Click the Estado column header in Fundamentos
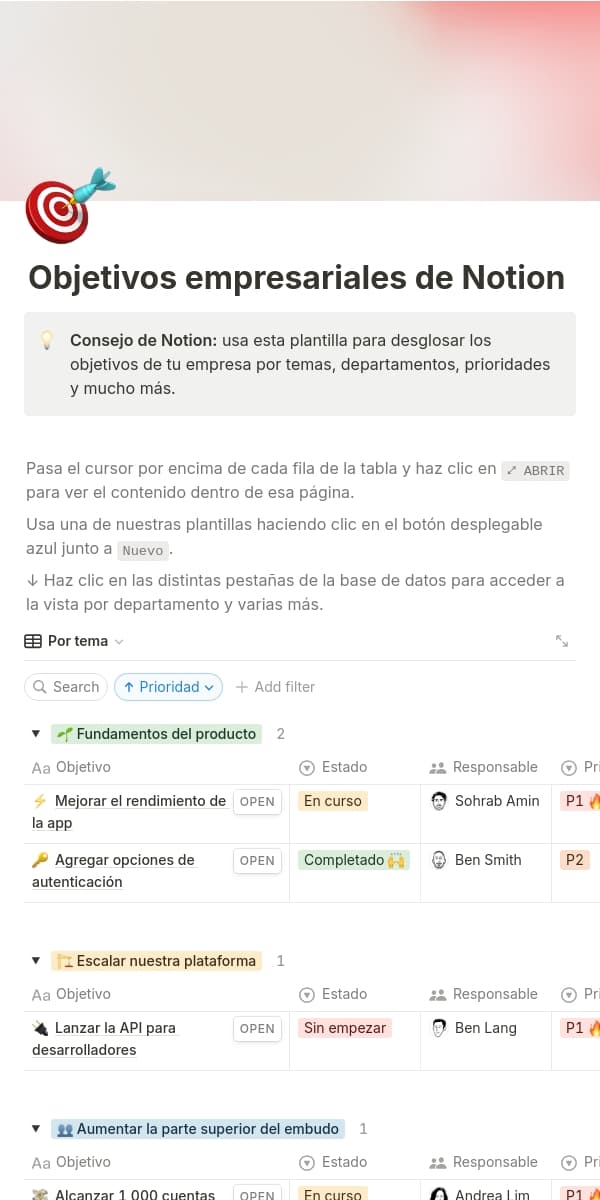This screenshot has width=600, height=1200. point(343,767)
